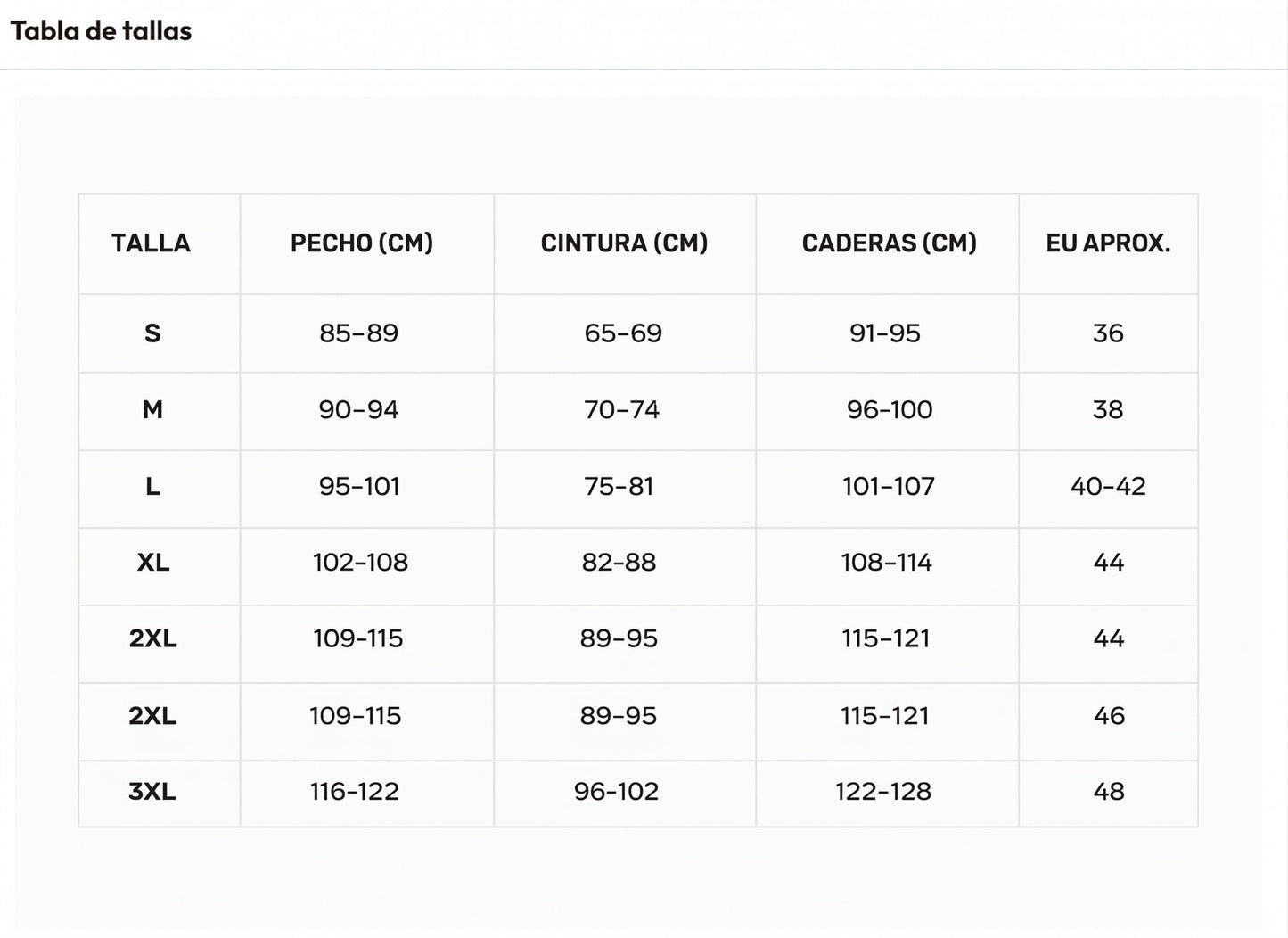Select the XL size row label
1288x938 pixels.
click(152, 563)
